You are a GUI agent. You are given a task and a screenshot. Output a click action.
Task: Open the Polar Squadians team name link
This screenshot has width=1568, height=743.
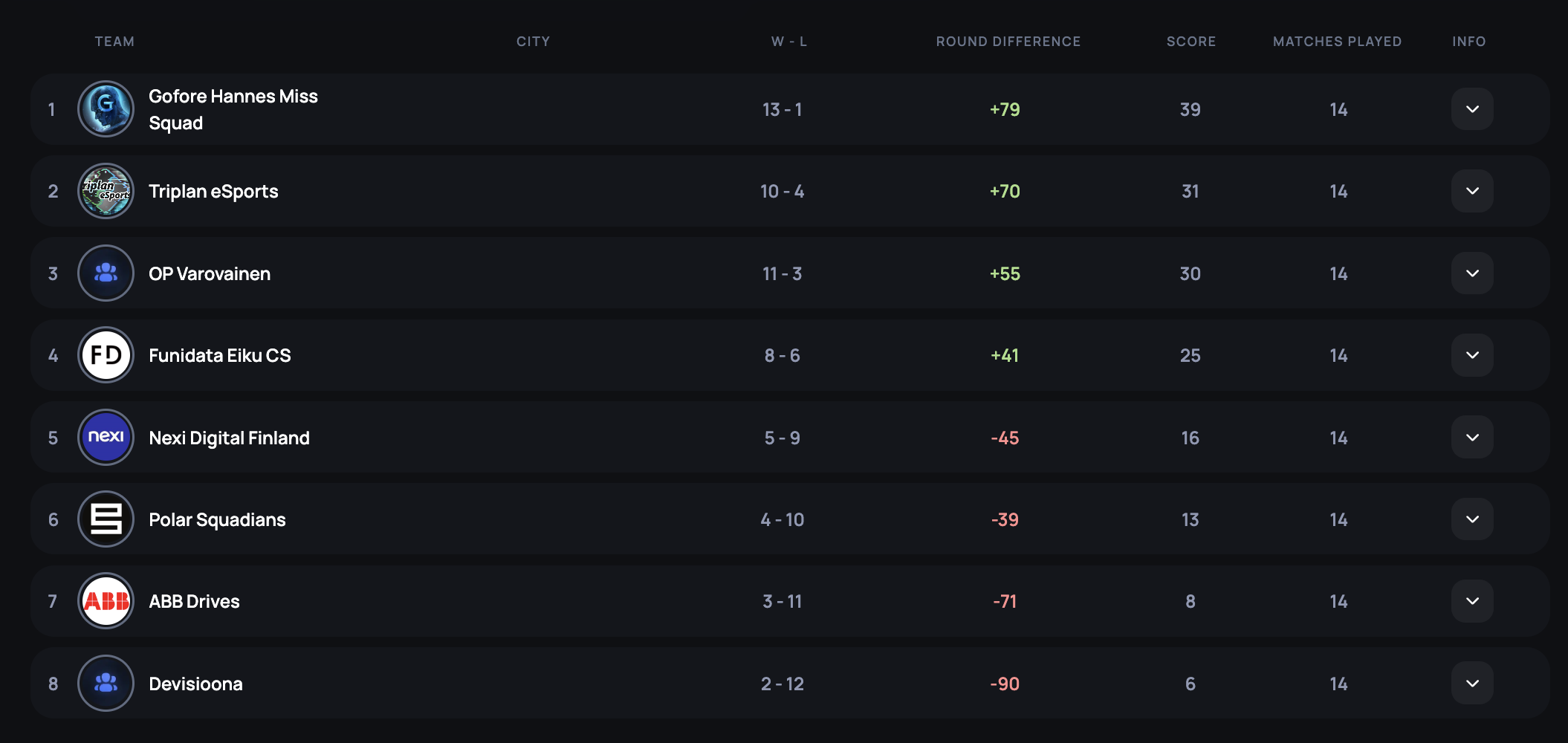pyautogui.click(x=217, y=520)
